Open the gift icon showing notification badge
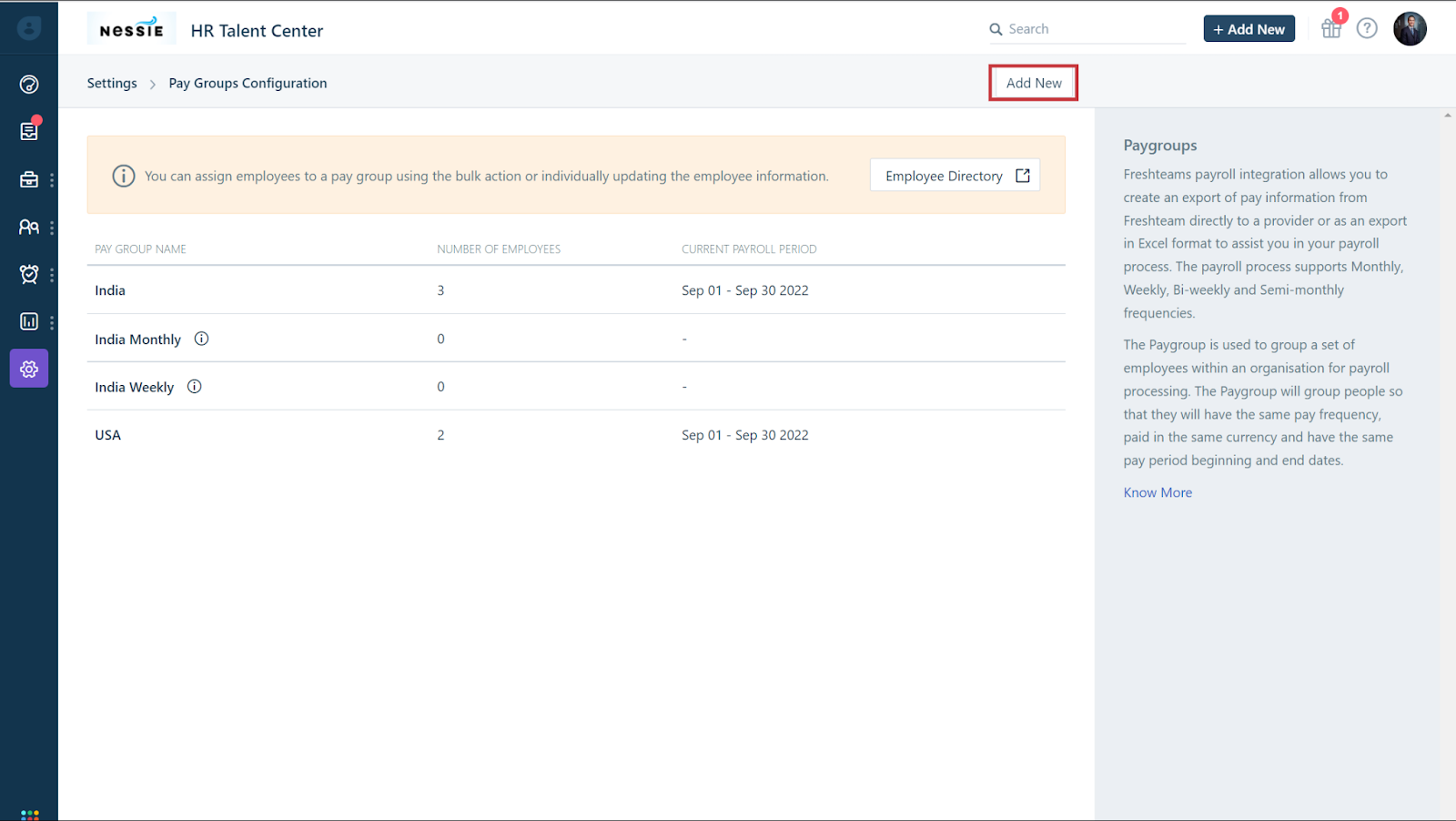Screen dimensions: 1456x821 point(1330,28)
